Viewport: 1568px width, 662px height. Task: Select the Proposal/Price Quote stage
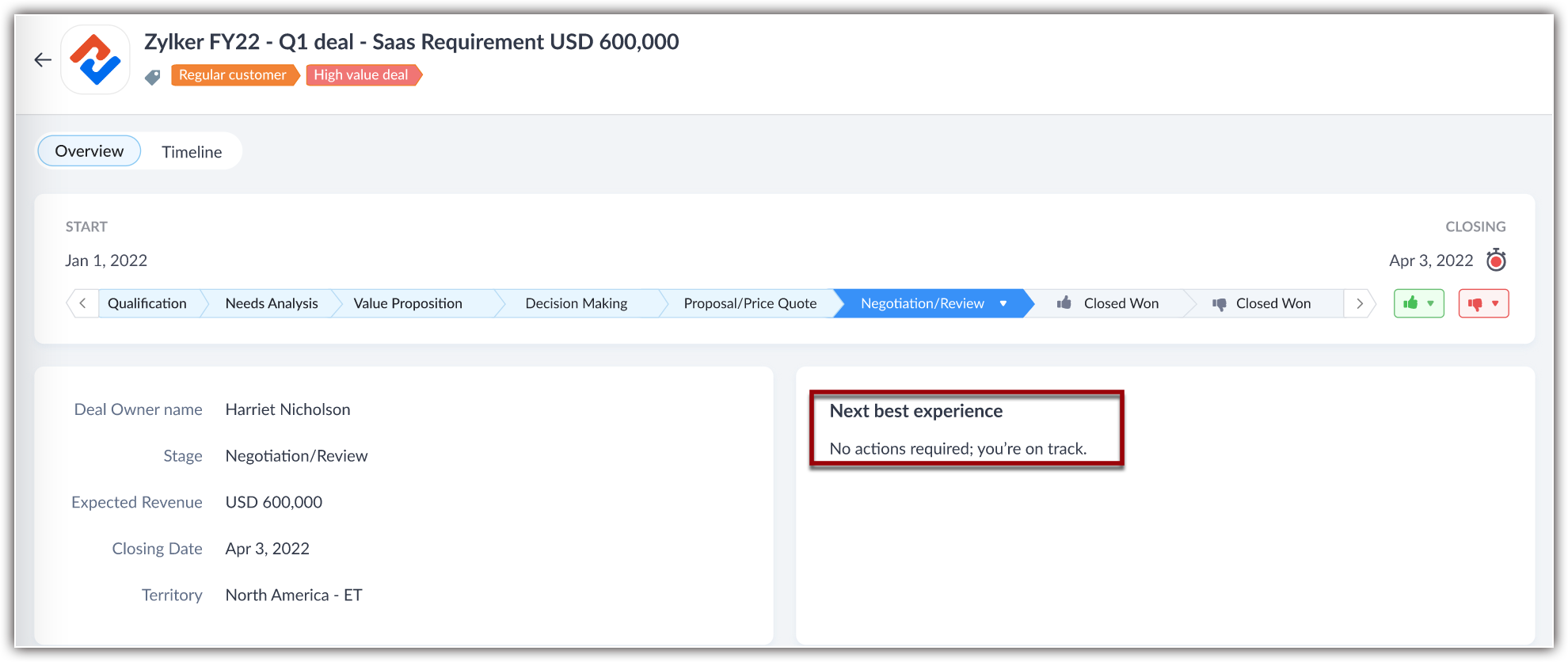point(750,303)
